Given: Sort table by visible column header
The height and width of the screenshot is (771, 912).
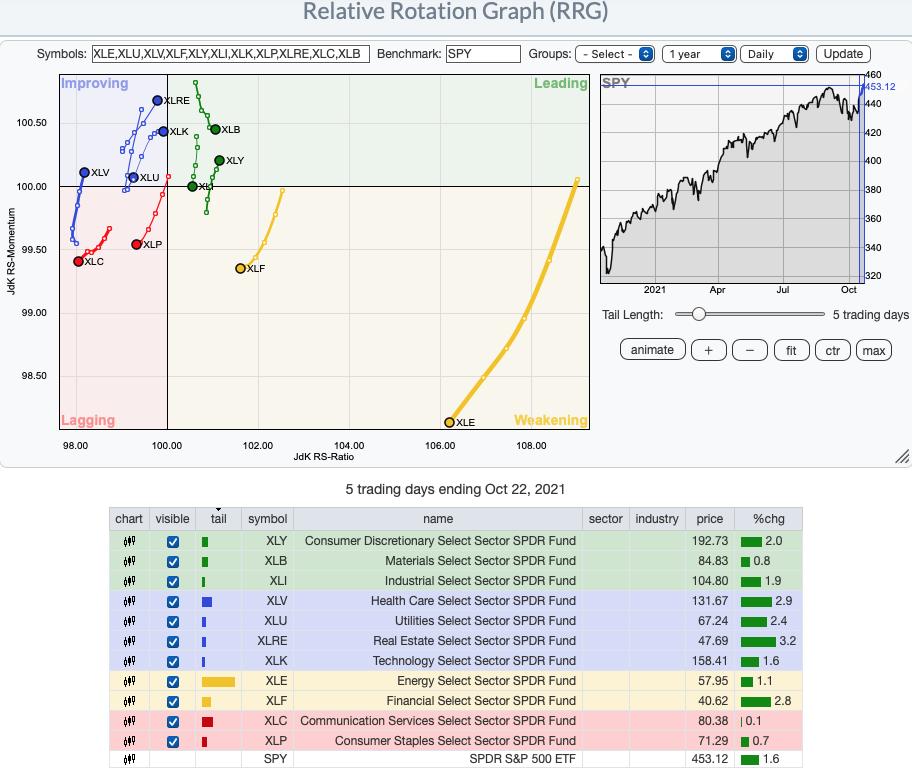Looking at the screenshot, I should click(172, 519).
